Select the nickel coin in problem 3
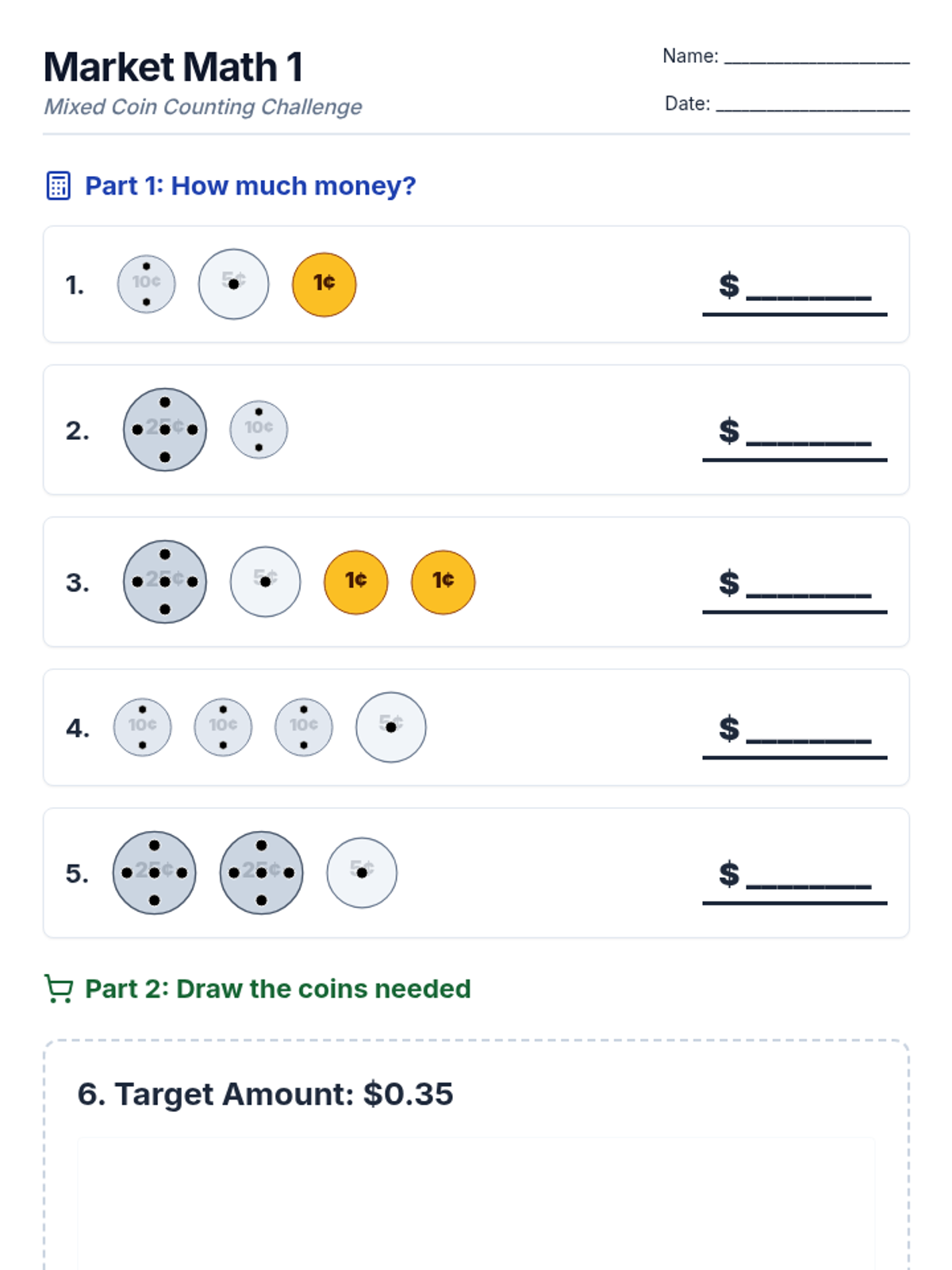This screenshot has width=952, height=1270. coord(265,582)
